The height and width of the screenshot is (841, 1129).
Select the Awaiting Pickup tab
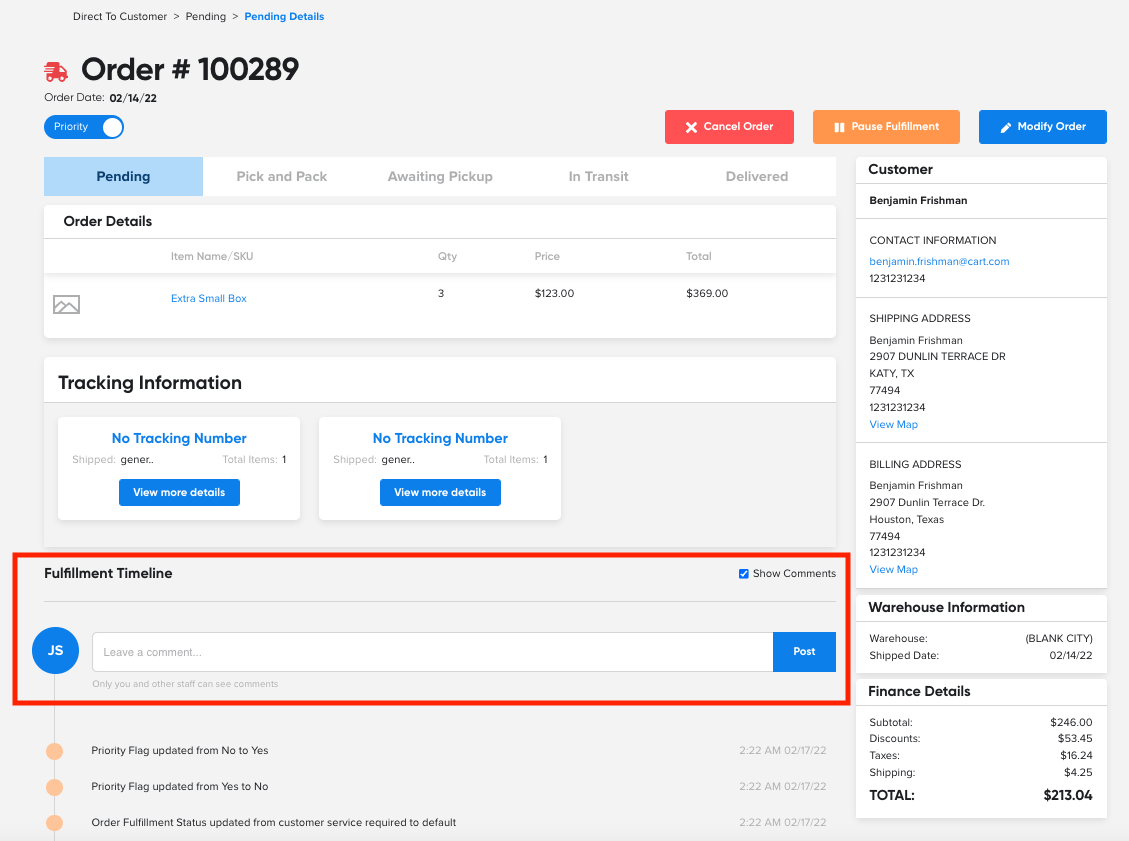[440, 177]
